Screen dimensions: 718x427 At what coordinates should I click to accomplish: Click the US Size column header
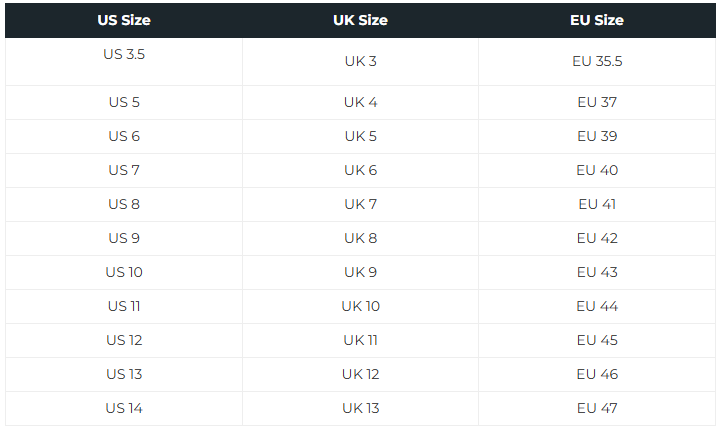coord(124,20)
